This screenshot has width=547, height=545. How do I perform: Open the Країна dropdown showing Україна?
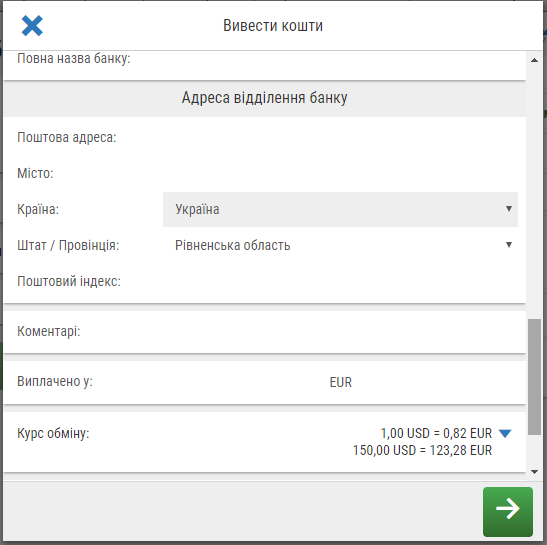[340, 209]
